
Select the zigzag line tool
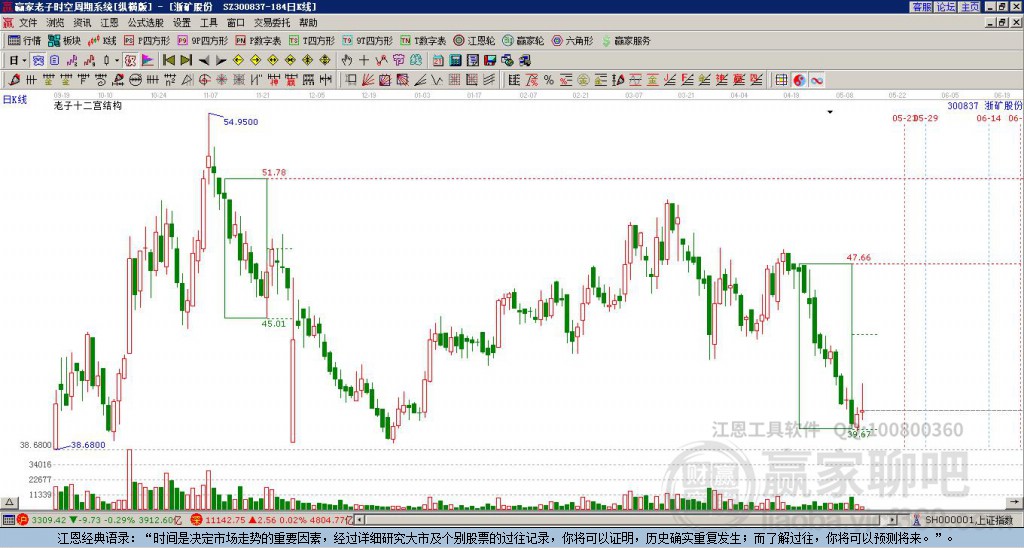[437, 80]
